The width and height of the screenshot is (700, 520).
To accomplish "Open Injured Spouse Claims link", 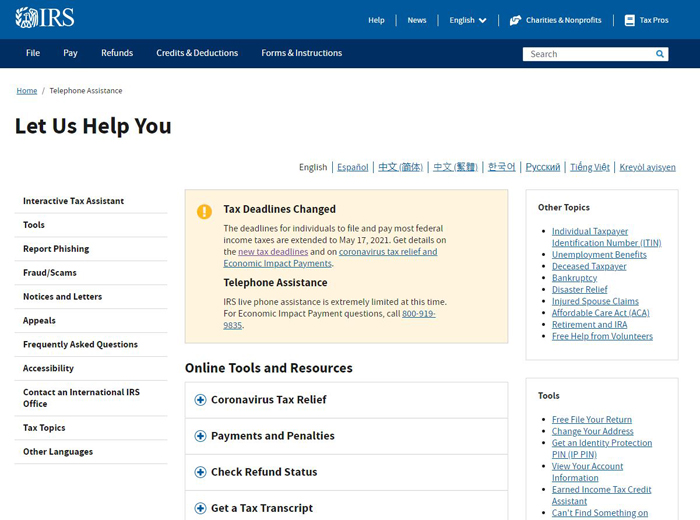I will click(595, 301).
